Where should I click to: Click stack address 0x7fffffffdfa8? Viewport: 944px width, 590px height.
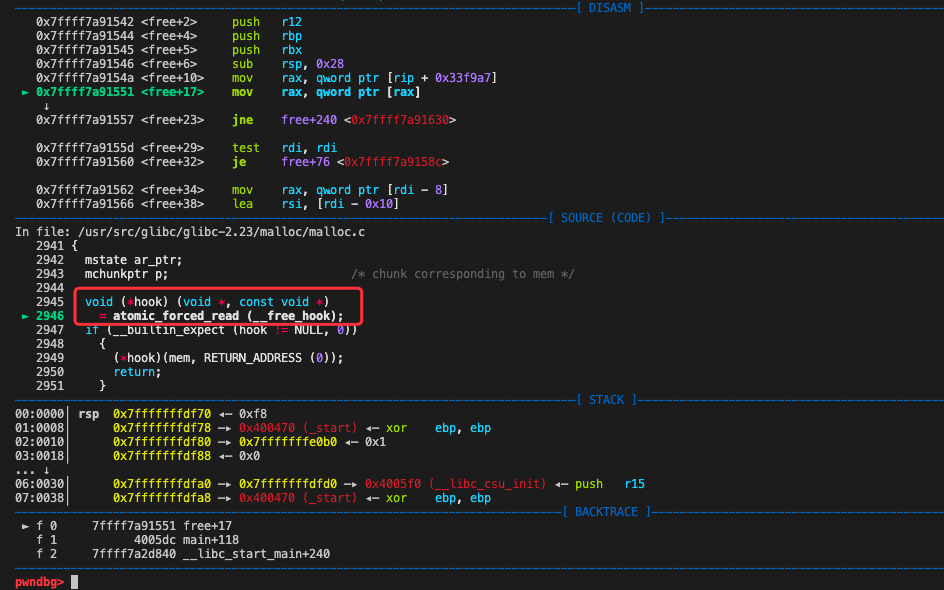click(x=162, y=498)
